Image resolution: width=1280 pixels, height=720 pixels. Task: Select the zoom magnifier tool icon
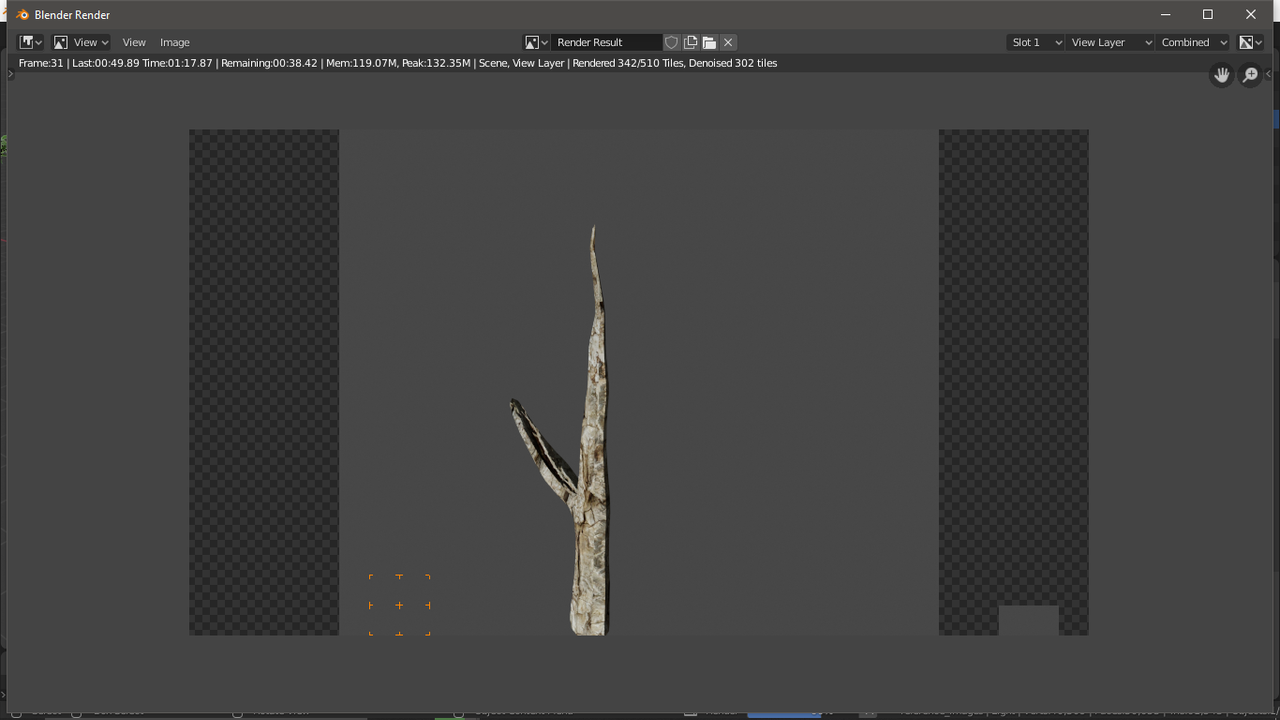(x=1250, y=75)
